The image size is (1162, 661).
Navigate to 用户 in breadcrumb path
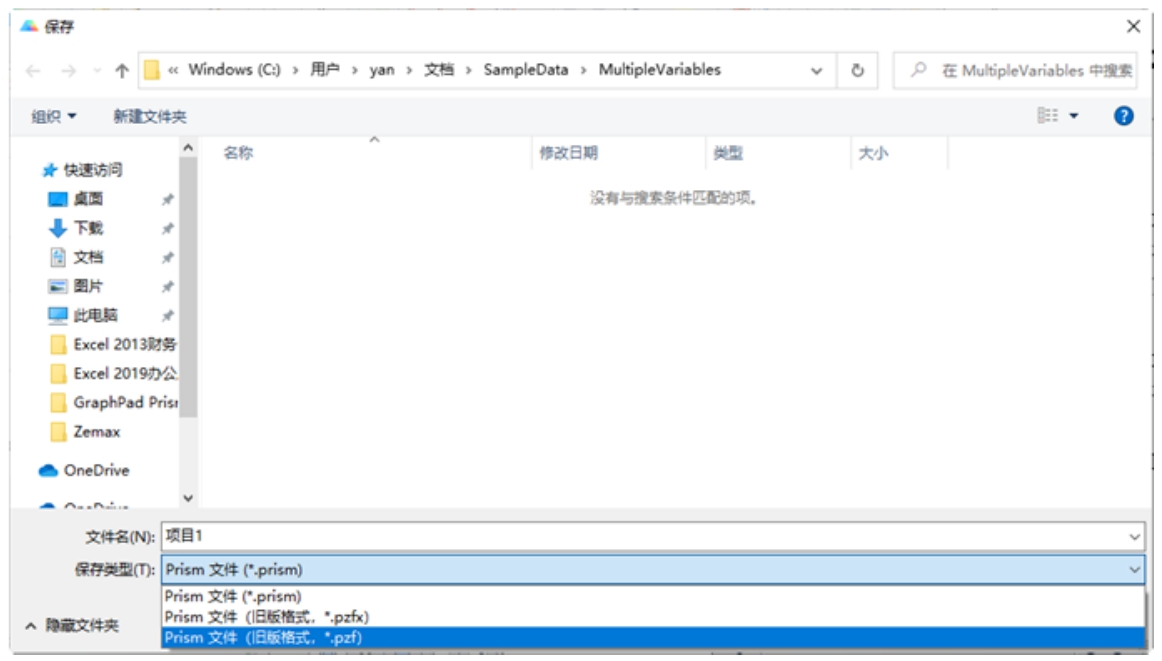tap(325, 70)
